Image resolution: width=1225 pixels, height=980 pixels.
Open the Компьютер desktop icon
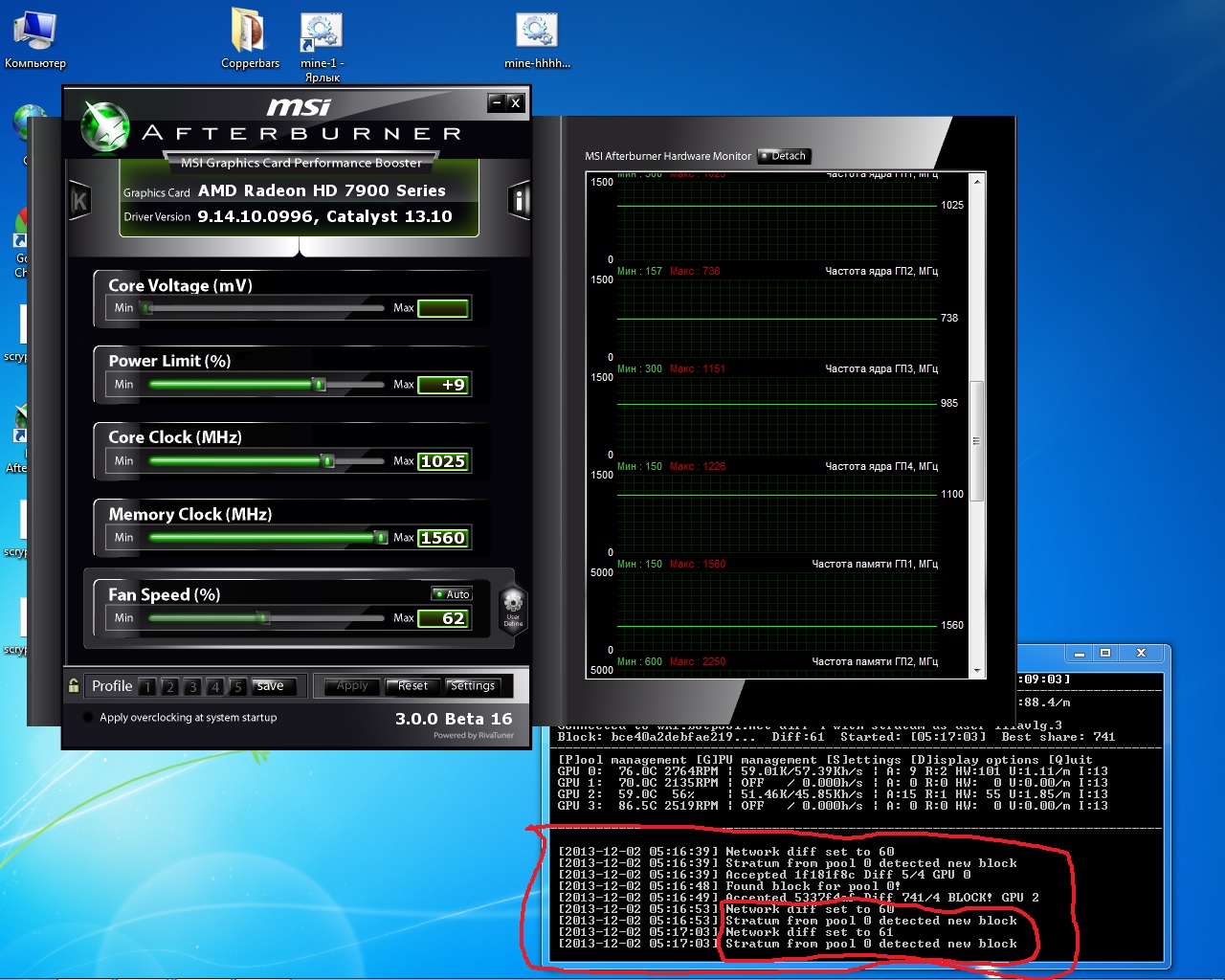pyautogui.click(x=35, y=38)
